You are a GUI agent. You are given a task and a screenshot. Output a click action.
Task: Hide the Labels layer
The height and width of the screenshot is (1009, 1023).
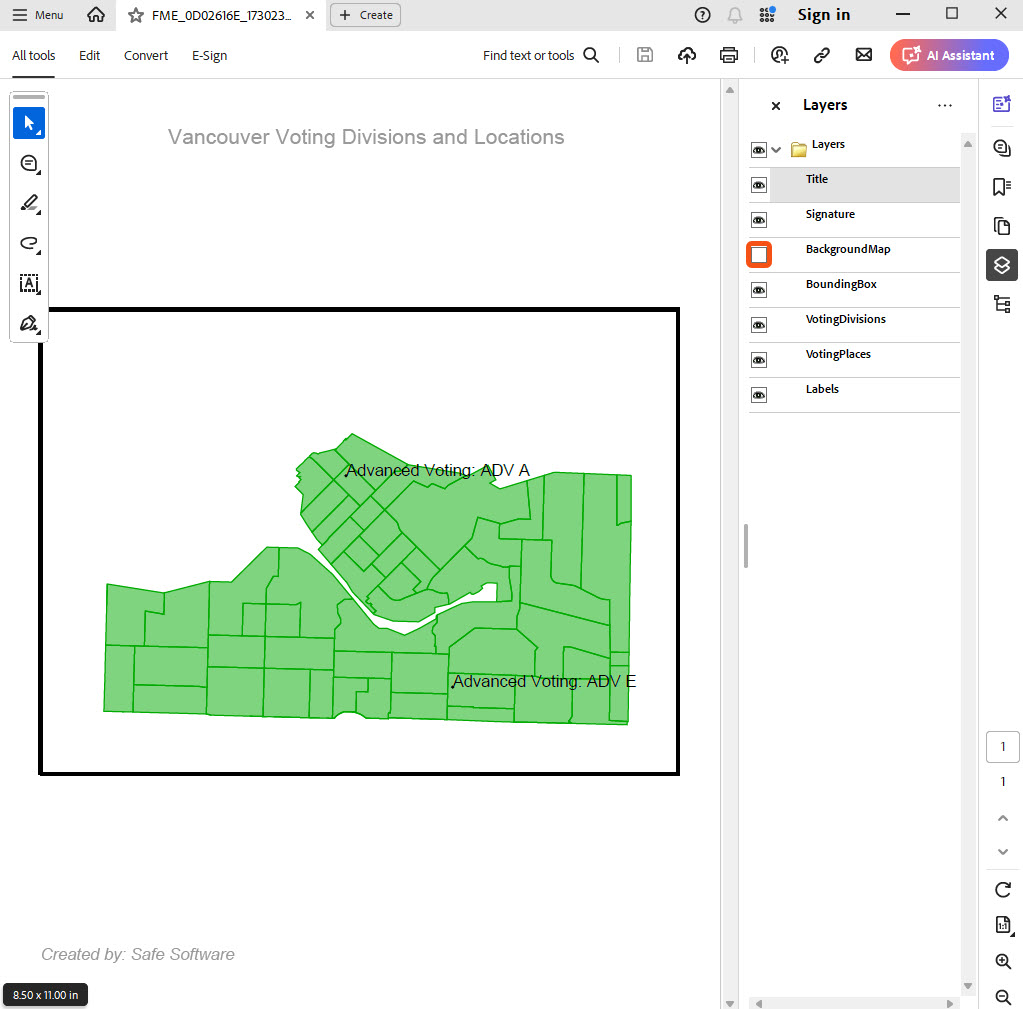pos(759,395)
